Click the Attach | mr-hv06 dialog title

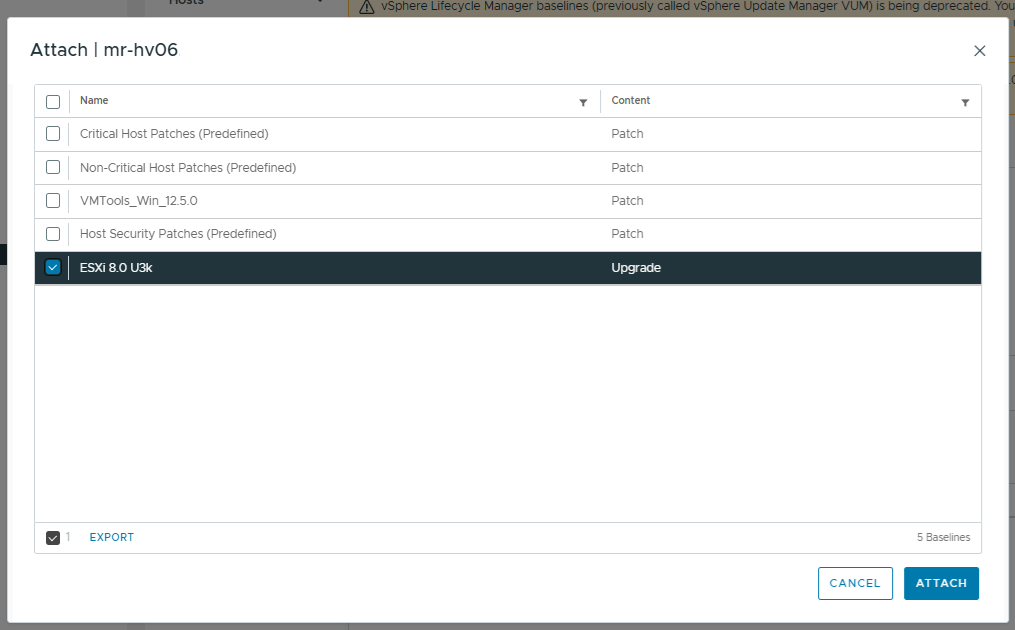point(104,50)
